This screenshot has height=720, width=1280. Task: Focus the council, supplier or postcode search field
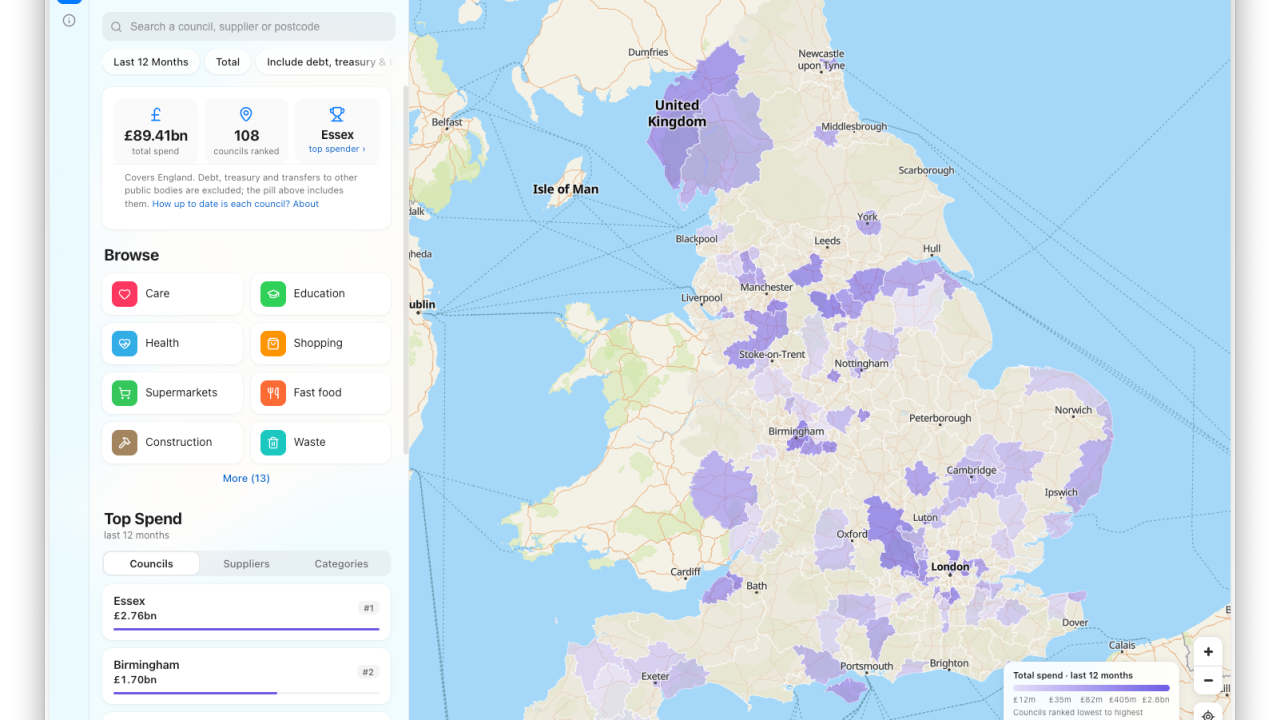click(x=248, y=27)
